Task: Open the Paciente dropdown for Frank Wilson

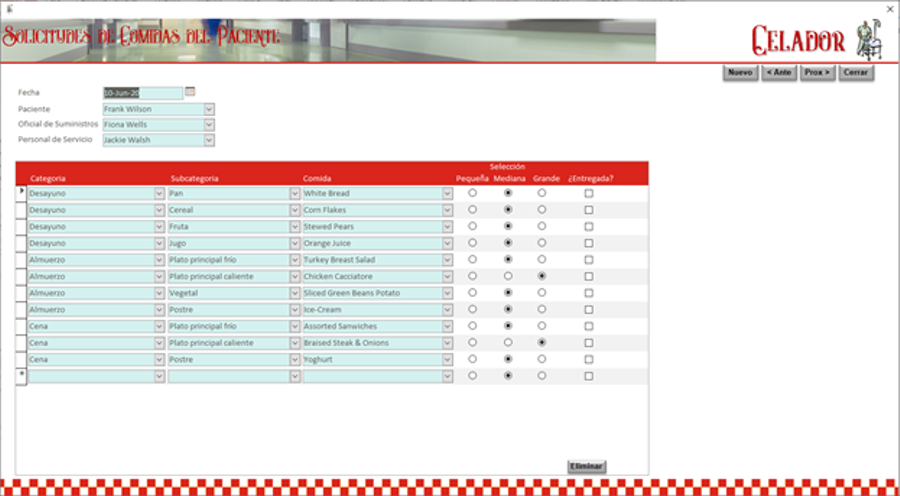Action: pos(209,109)
